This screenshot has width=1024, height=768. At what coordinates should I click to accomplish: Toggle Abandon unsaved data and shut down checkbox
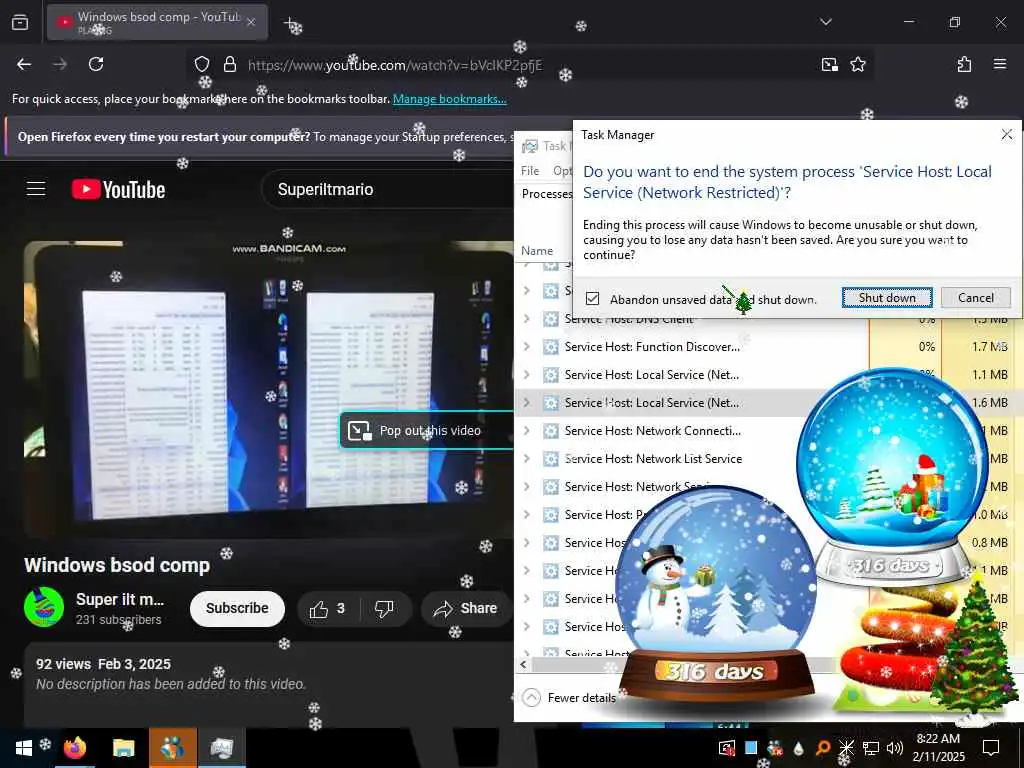pyautogui.click(x=592, y=299)
